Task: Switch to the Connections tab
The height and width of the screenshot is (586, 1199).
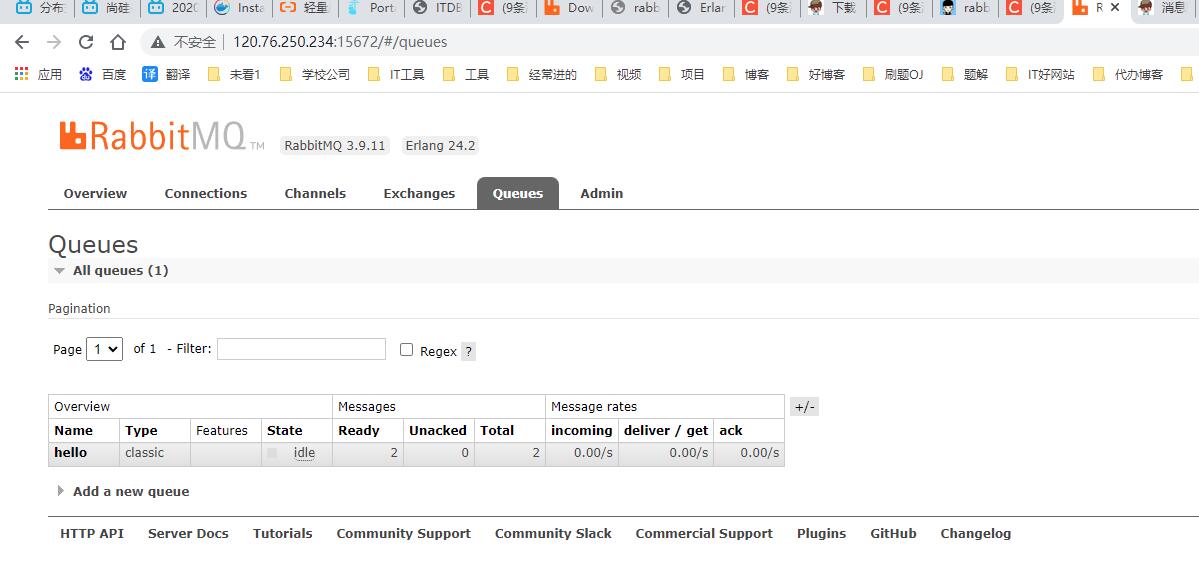Action: tap(206, 194)
